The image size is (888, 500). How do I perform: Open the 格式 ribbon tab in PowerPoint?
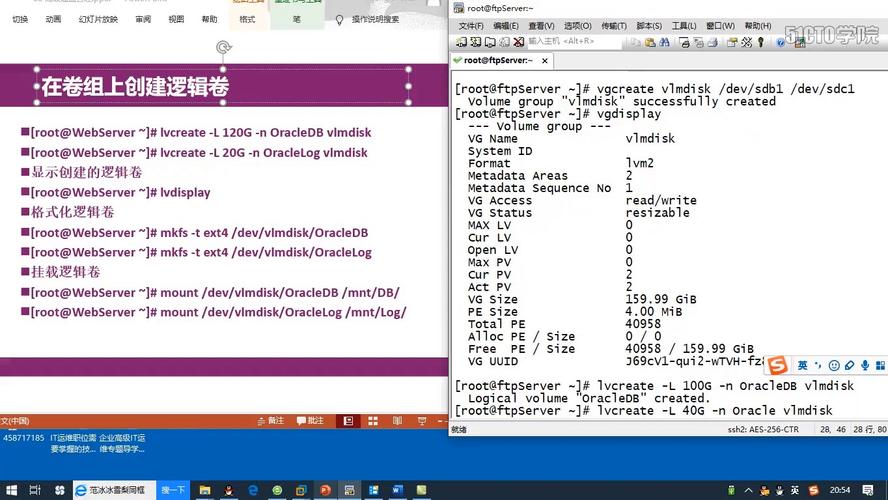tap(247, 19)
